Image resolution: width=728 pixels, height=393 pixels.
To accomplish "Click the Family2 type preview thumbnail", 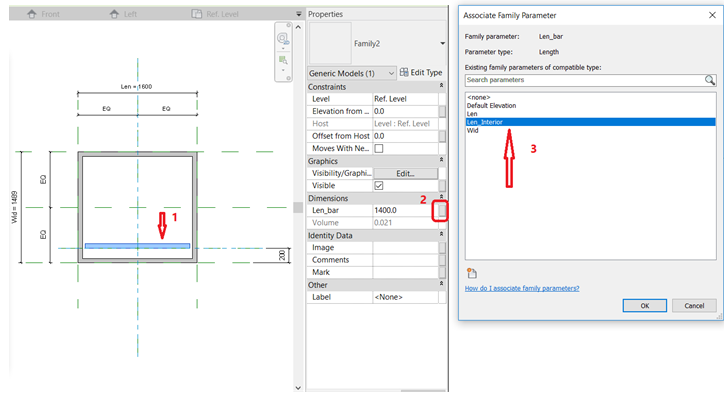I will tap(330, 43).
